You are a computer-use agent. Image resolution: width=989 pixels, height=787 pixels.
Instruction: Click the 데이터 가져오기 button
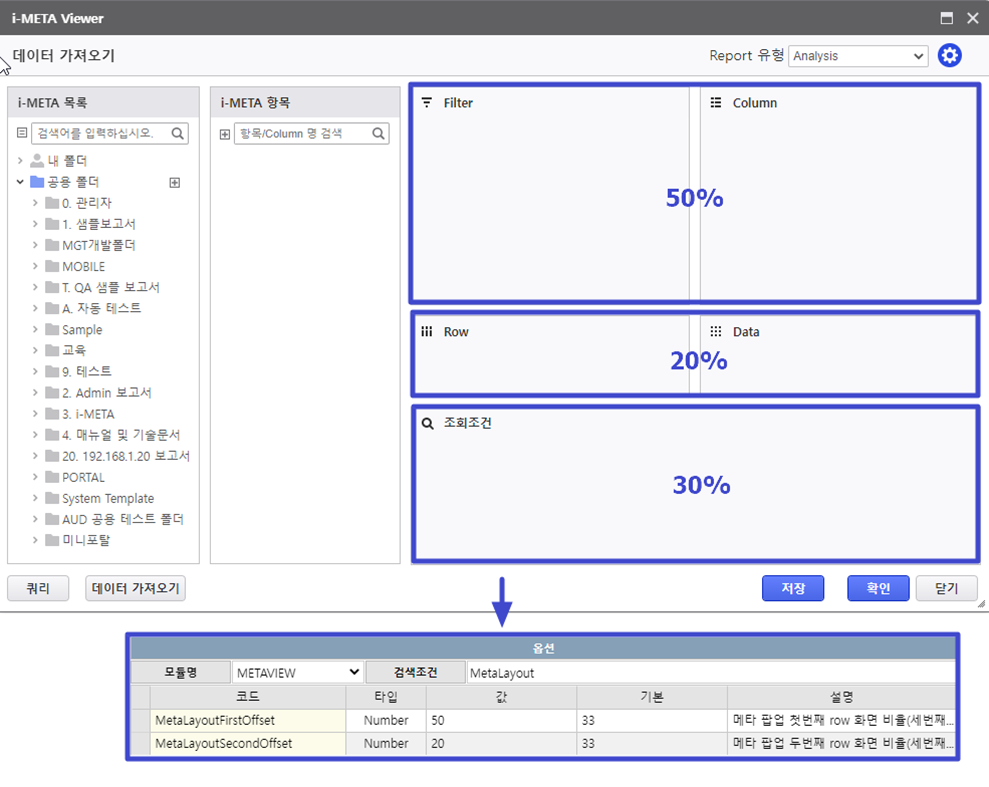coord(136,588)
